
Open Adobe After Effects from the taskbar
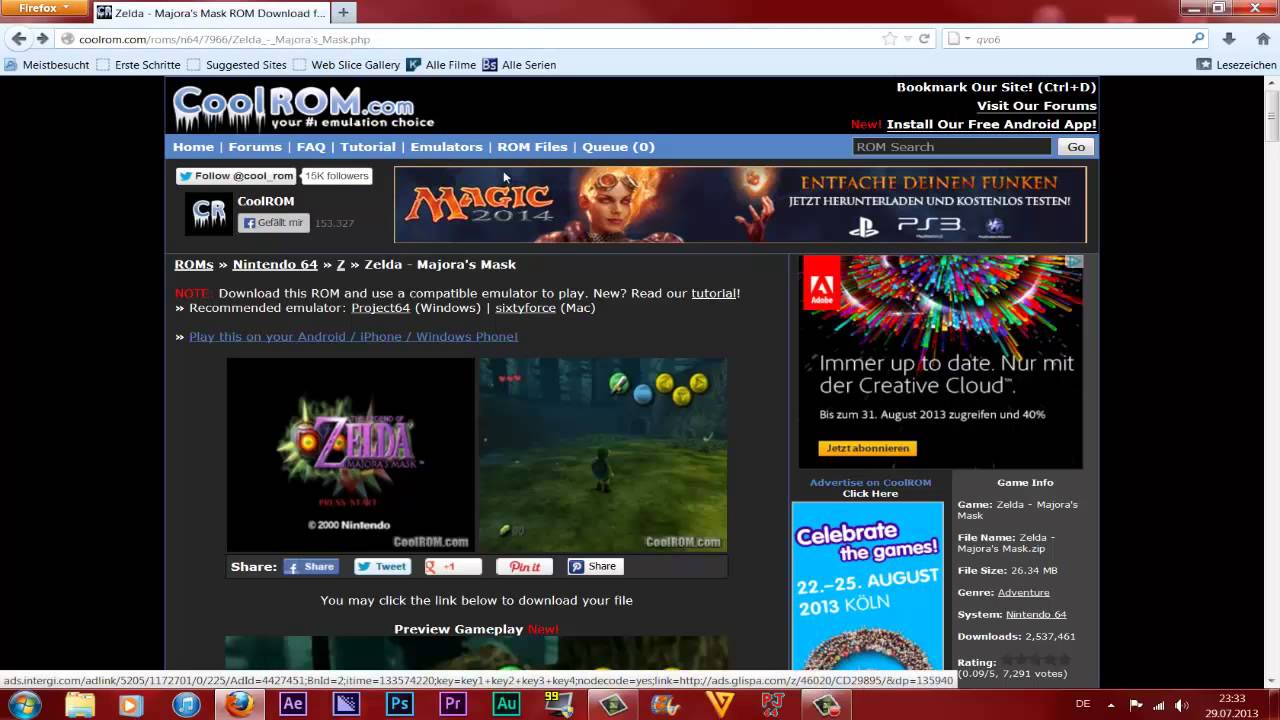coord(292,704)
